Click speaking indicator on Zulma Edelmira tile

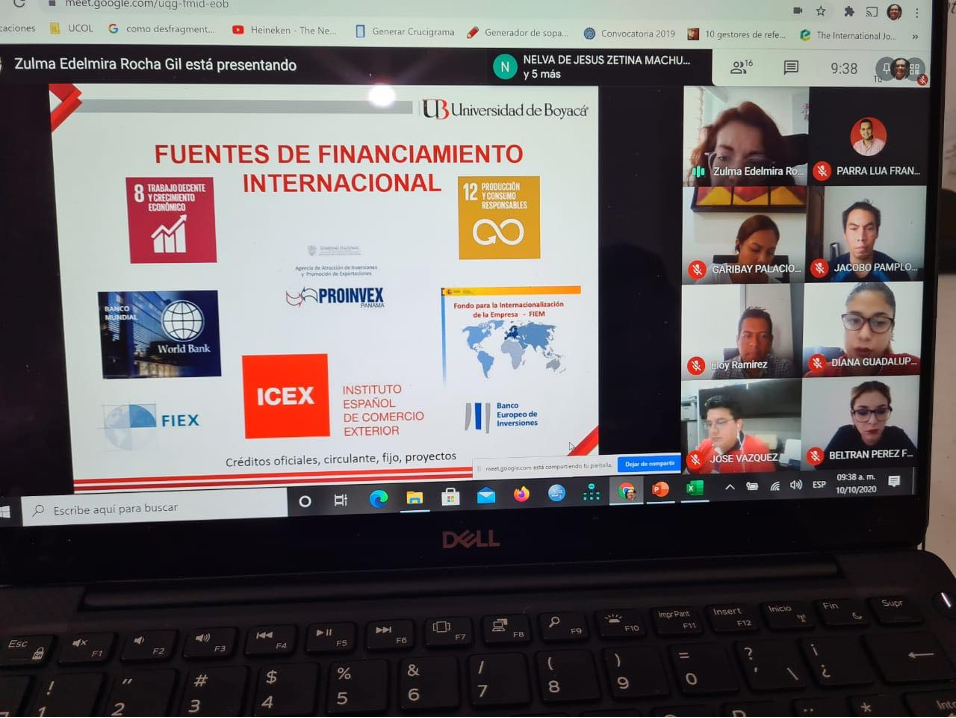pos(699,172)
